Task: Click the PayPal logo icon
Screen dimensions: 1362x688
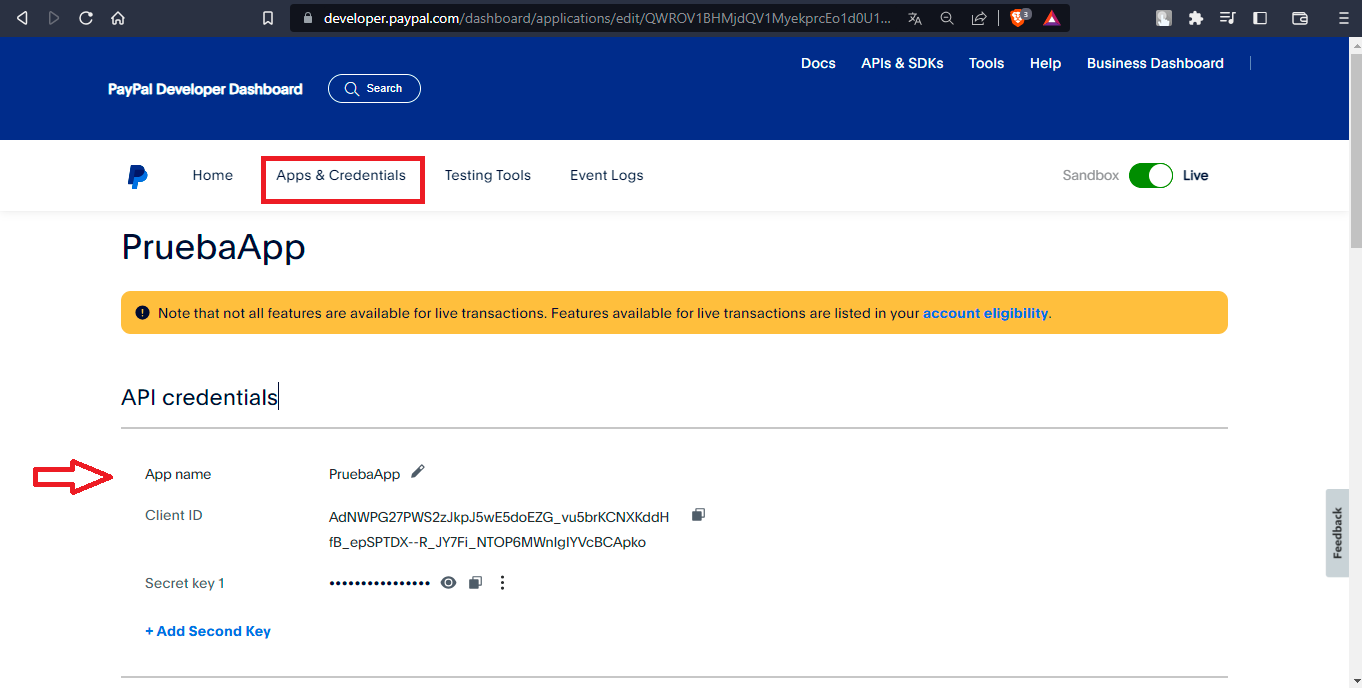Action: [137, 177]
